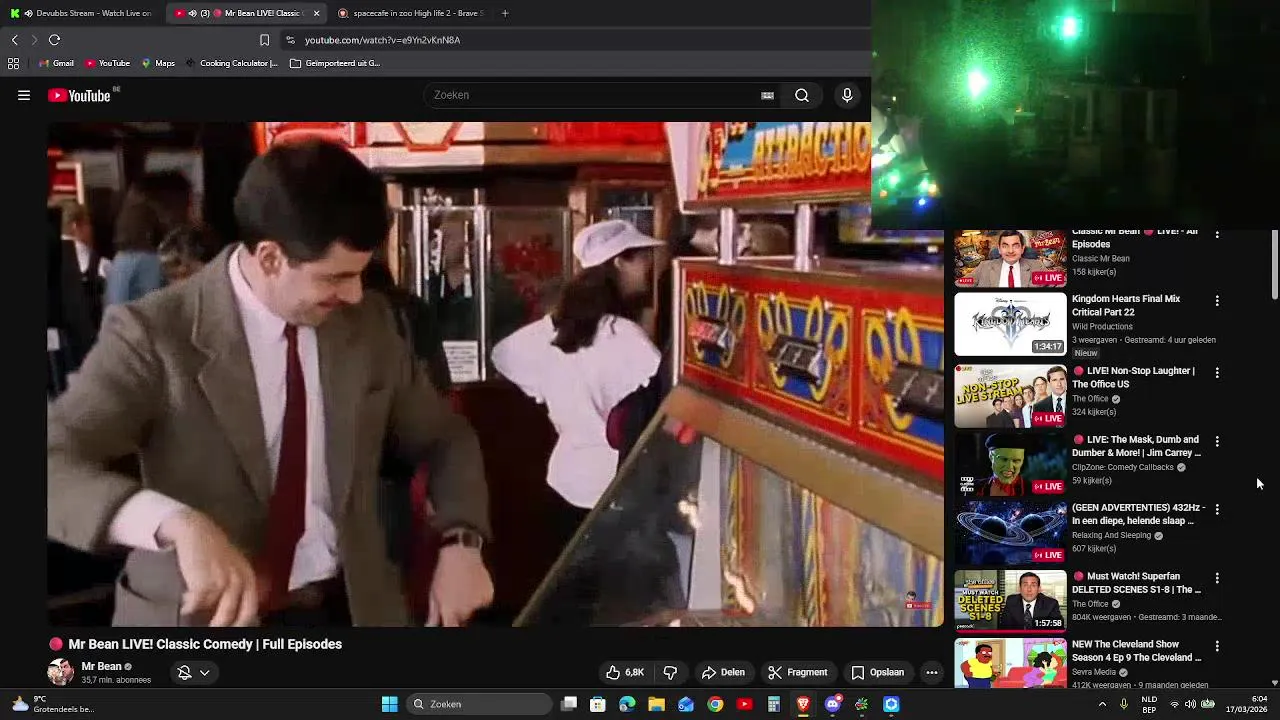Go back in browser
This screenshot has height=720, width=1280.
tap(14, 40)
